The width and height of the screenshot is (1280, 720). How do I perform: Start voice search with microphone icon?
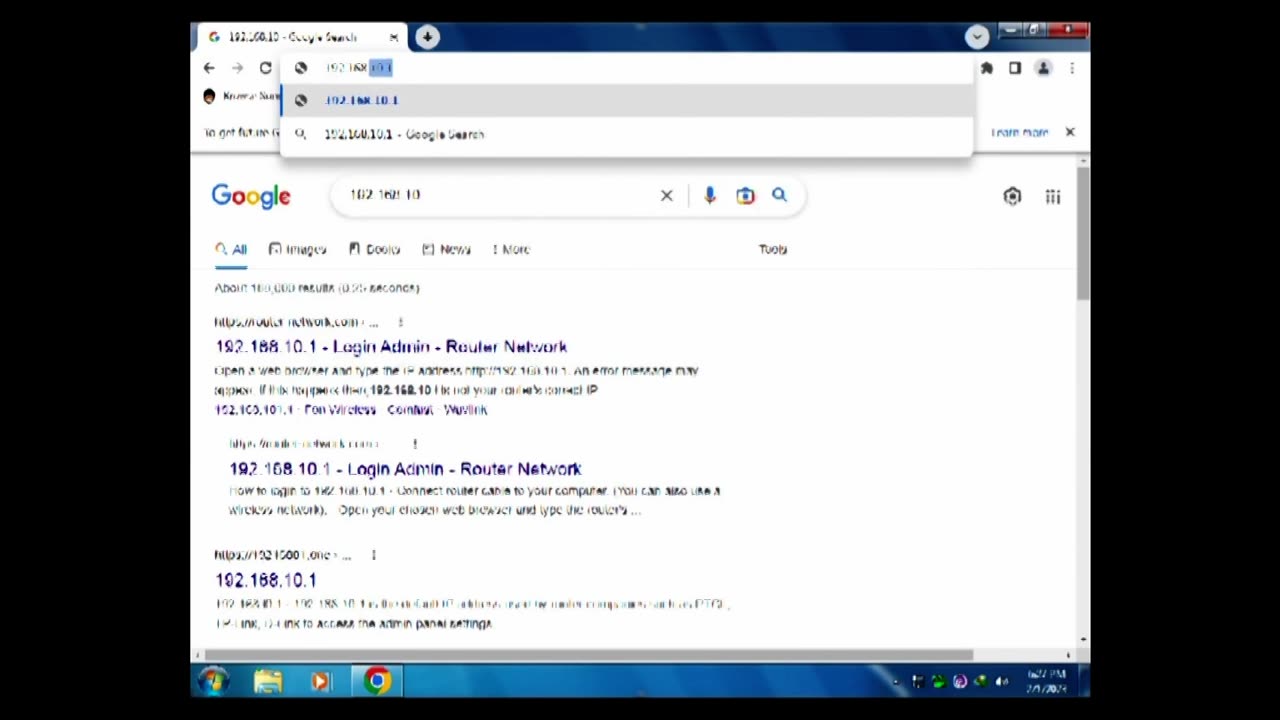[710, 195]
